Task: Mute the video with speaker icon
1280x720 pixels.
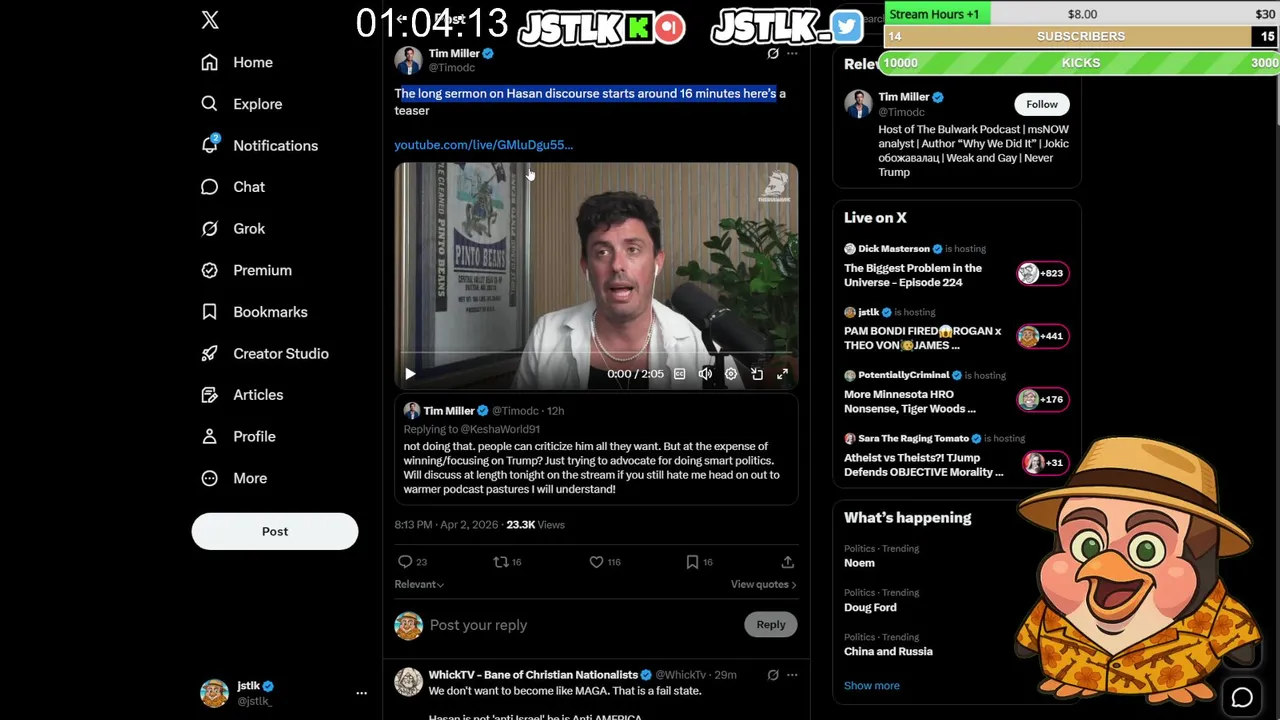Action: pos(705,374)
